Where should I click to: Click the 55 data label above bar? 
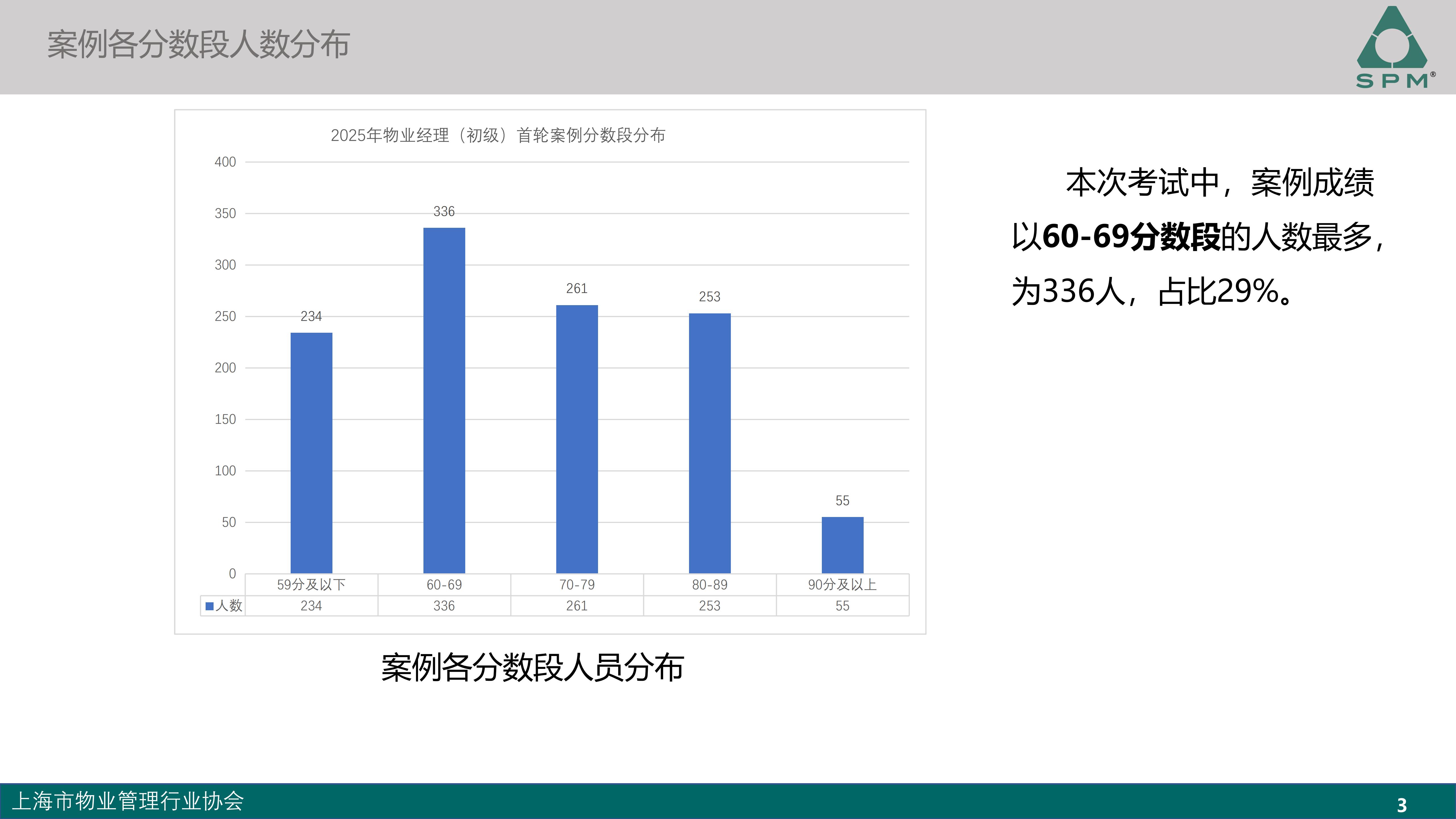click(x=842, y=501)
